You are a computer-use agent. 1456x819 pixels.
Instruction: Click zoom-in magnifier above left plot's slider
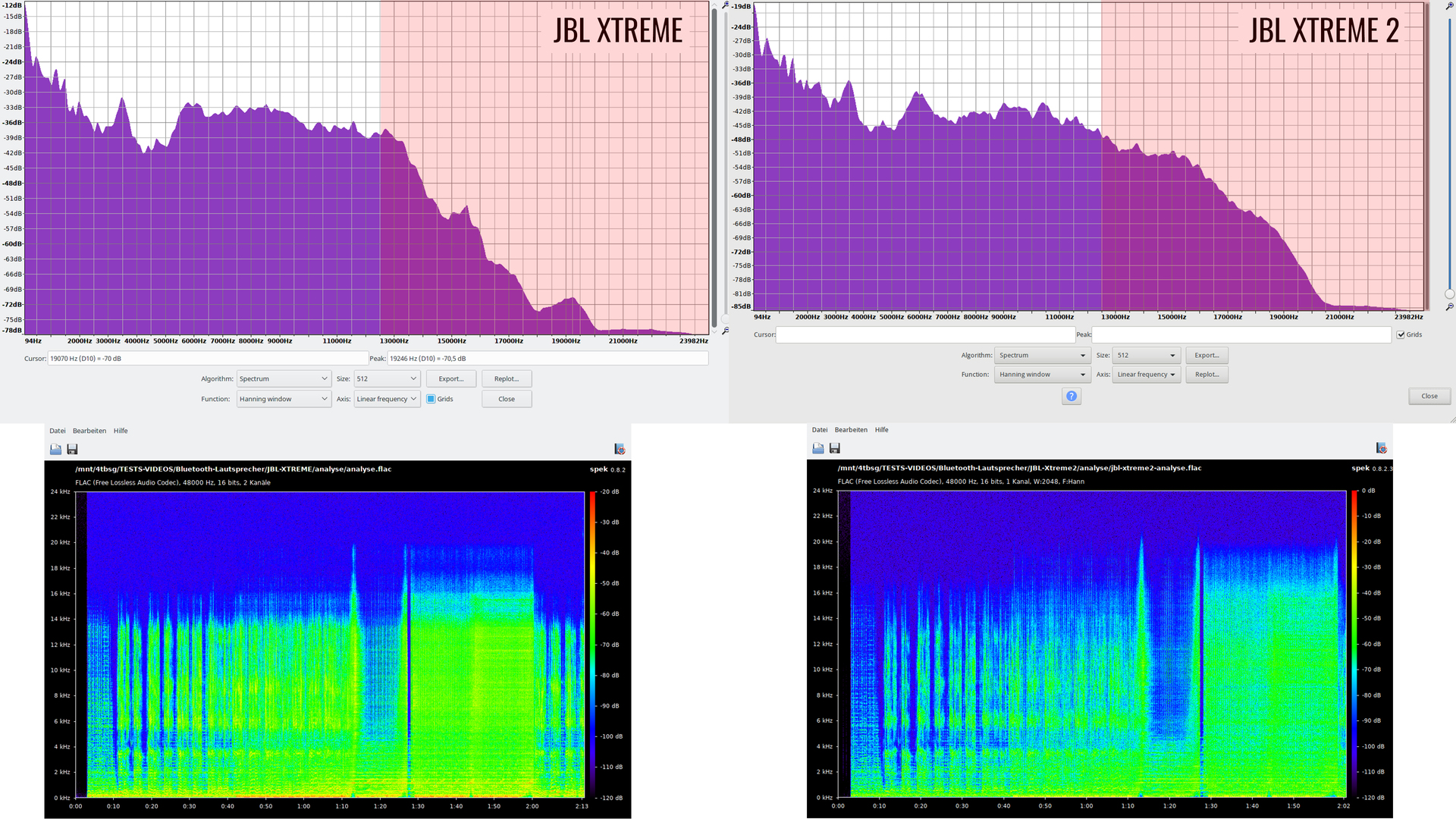pos(725,5)
